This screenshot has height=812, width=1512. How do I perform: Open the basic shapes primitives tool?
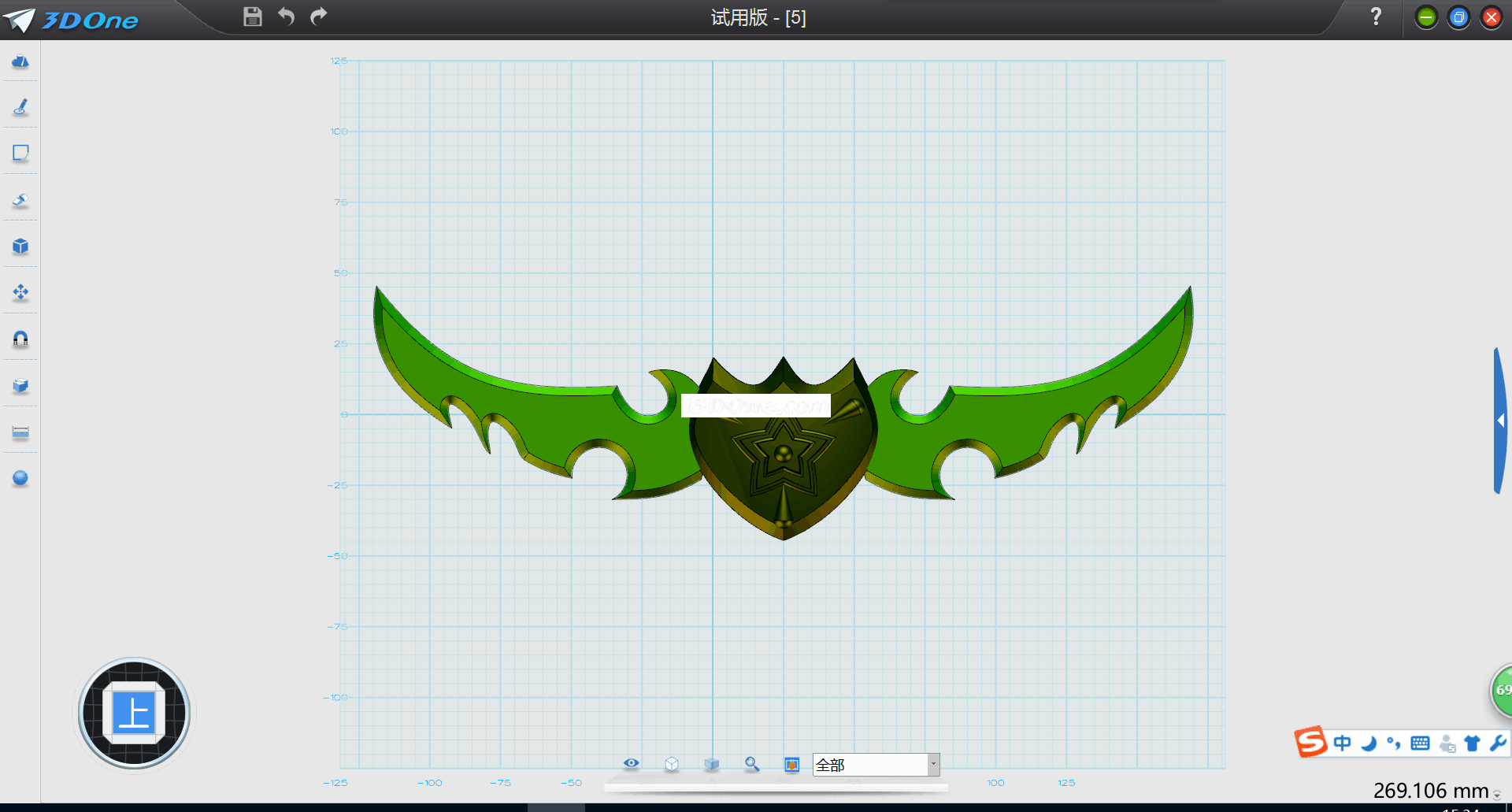point(20,61)
